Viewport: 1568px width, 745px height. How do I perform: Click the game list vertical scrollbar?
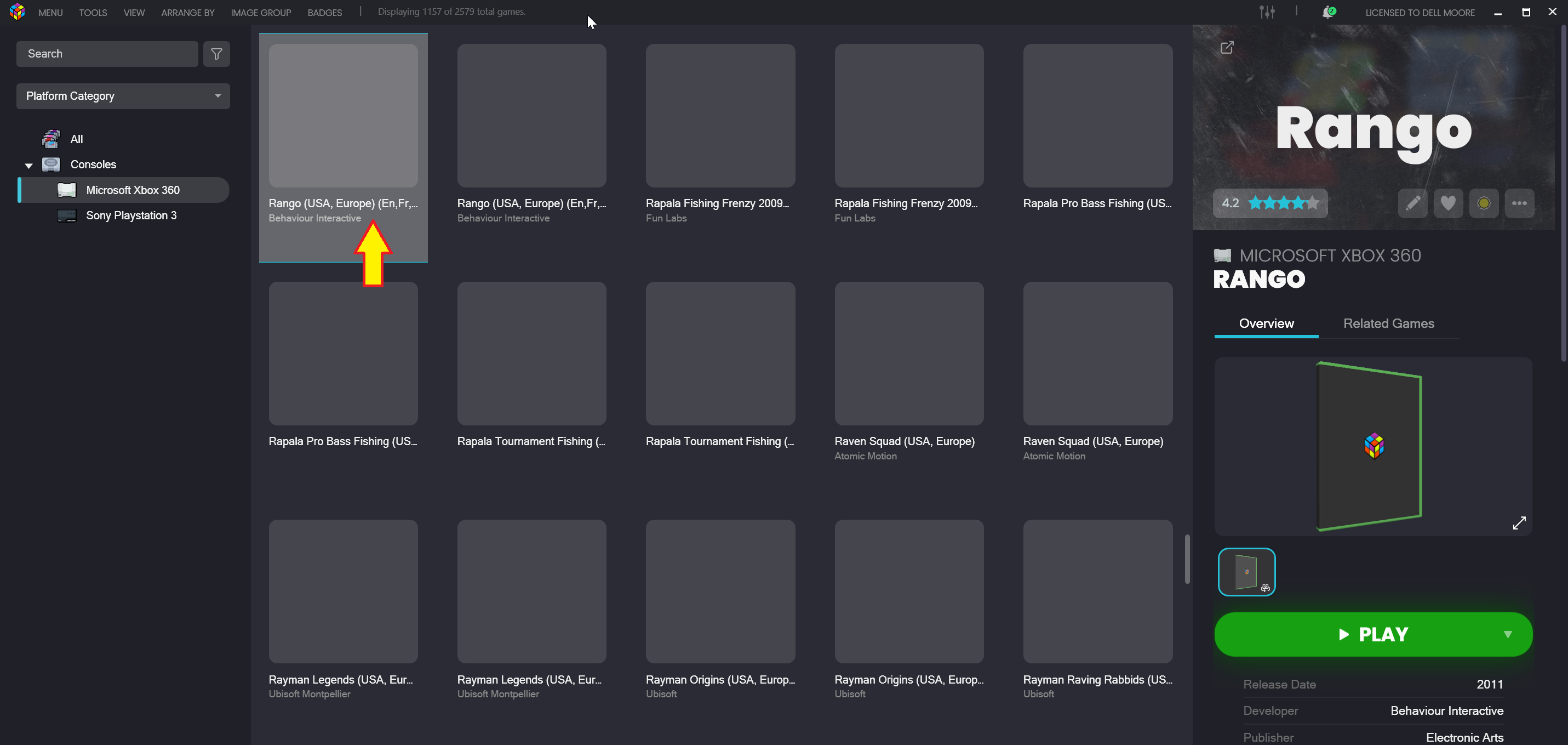[1187, 559]
